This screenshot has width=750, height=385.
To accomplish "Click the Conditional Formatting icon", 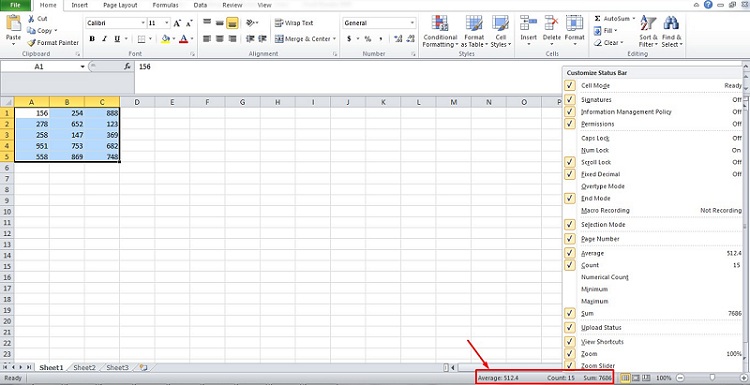I will click(x=440, y=23).
